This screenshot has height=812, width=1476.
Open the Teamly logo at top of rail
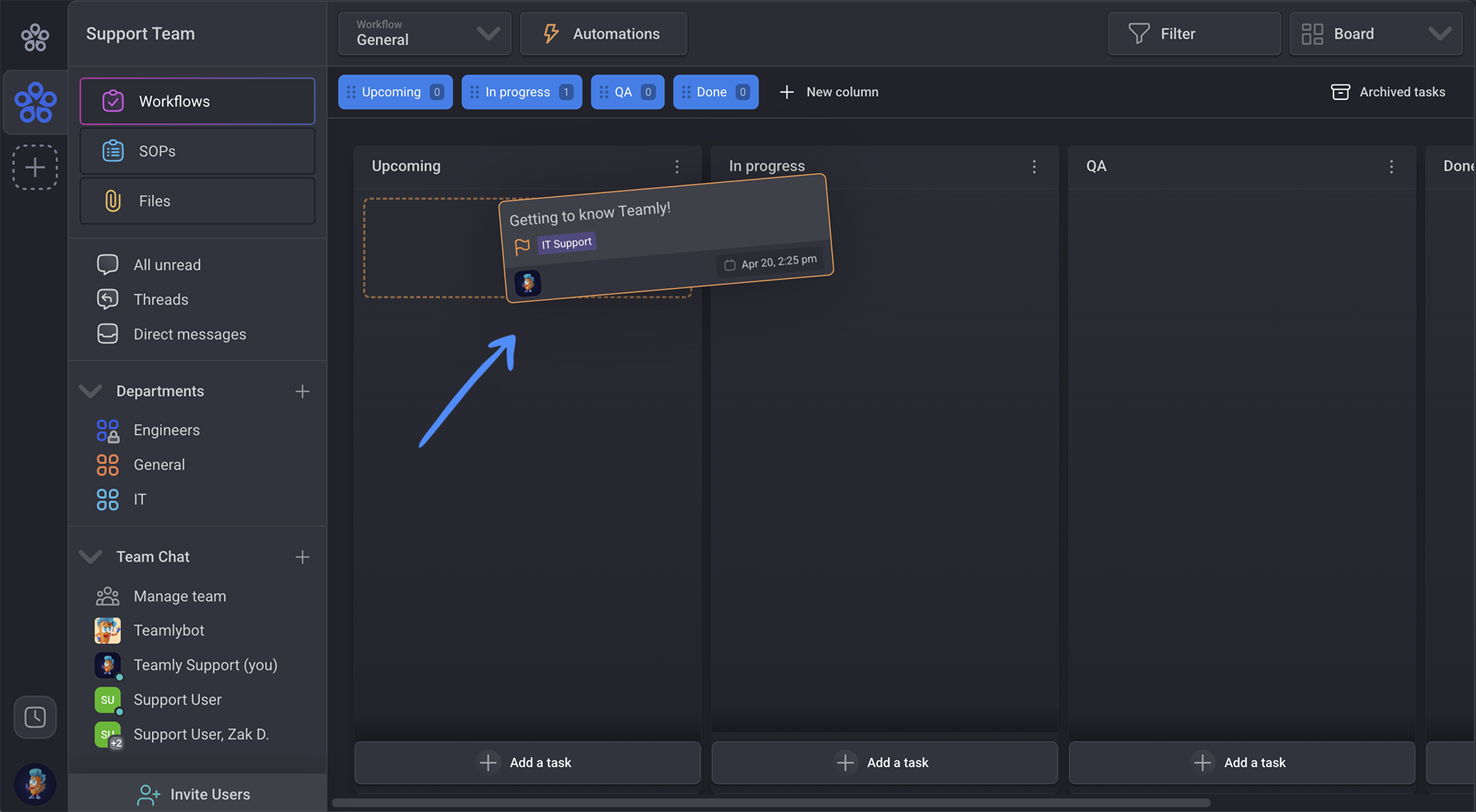35,36
